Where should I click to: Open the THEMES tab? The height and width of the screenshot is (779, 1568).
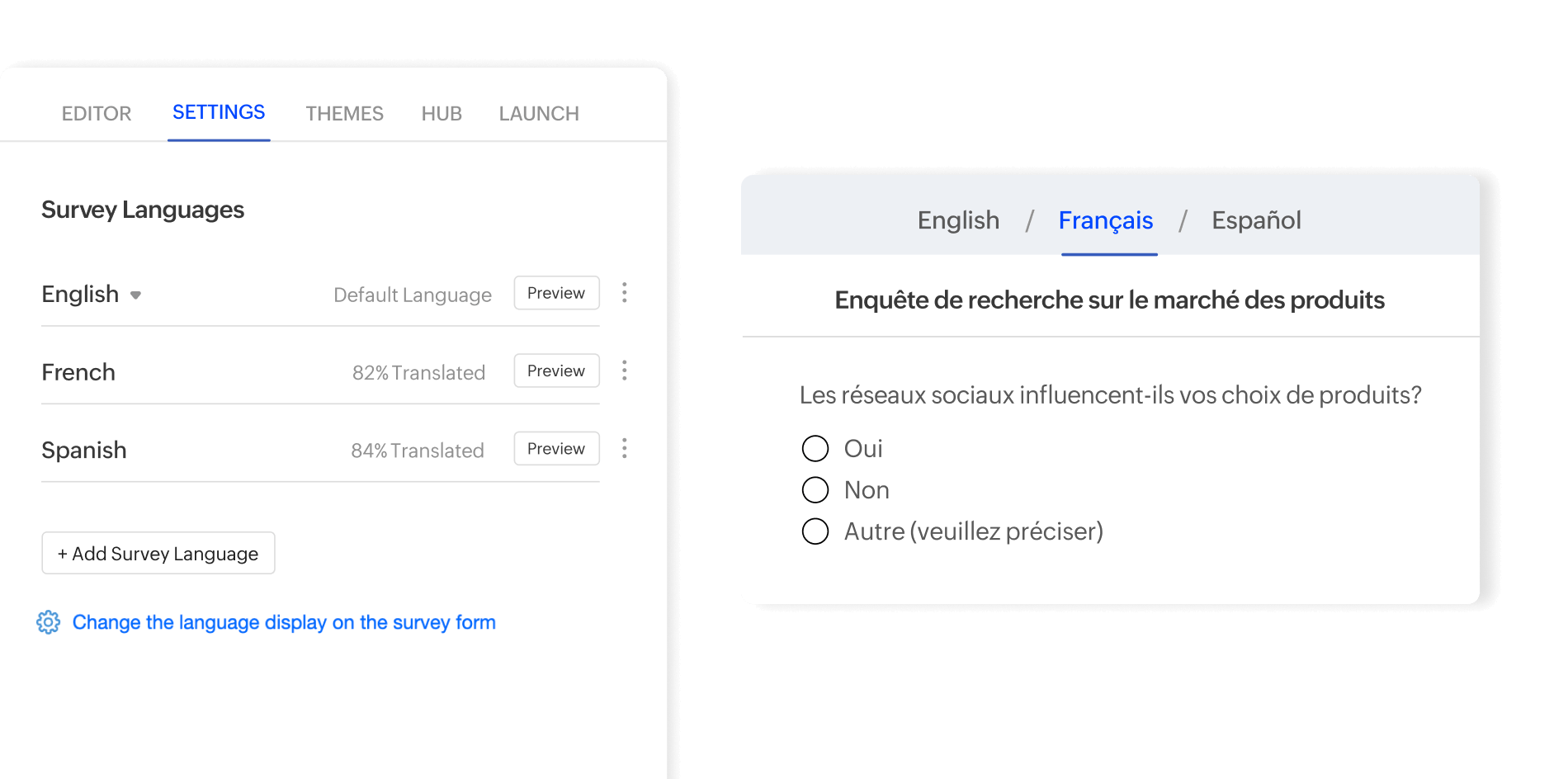point(344,113)
